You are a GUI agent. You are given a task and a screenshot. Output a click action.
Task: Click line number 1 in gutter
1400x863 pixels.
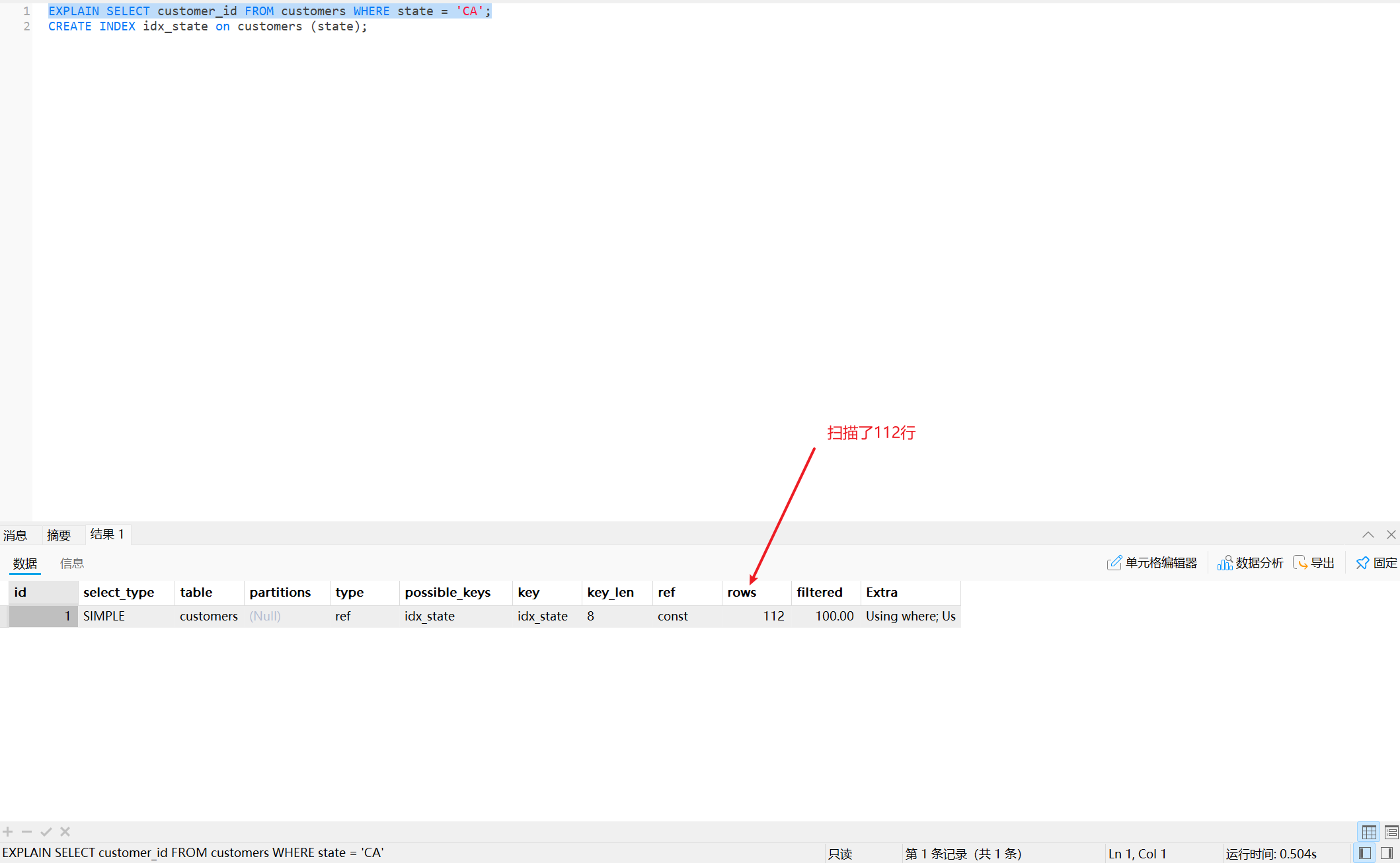pos(26,11)
